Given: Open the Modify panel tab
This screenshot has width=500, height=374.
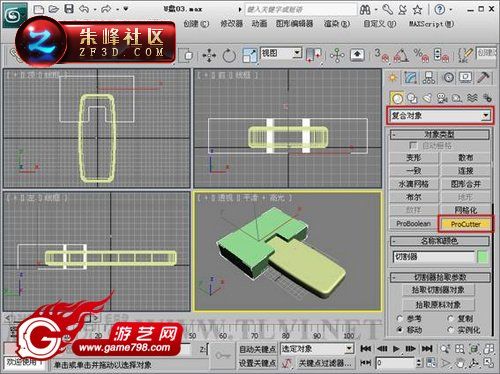Looking at the screenshot, I should [411, 78].
